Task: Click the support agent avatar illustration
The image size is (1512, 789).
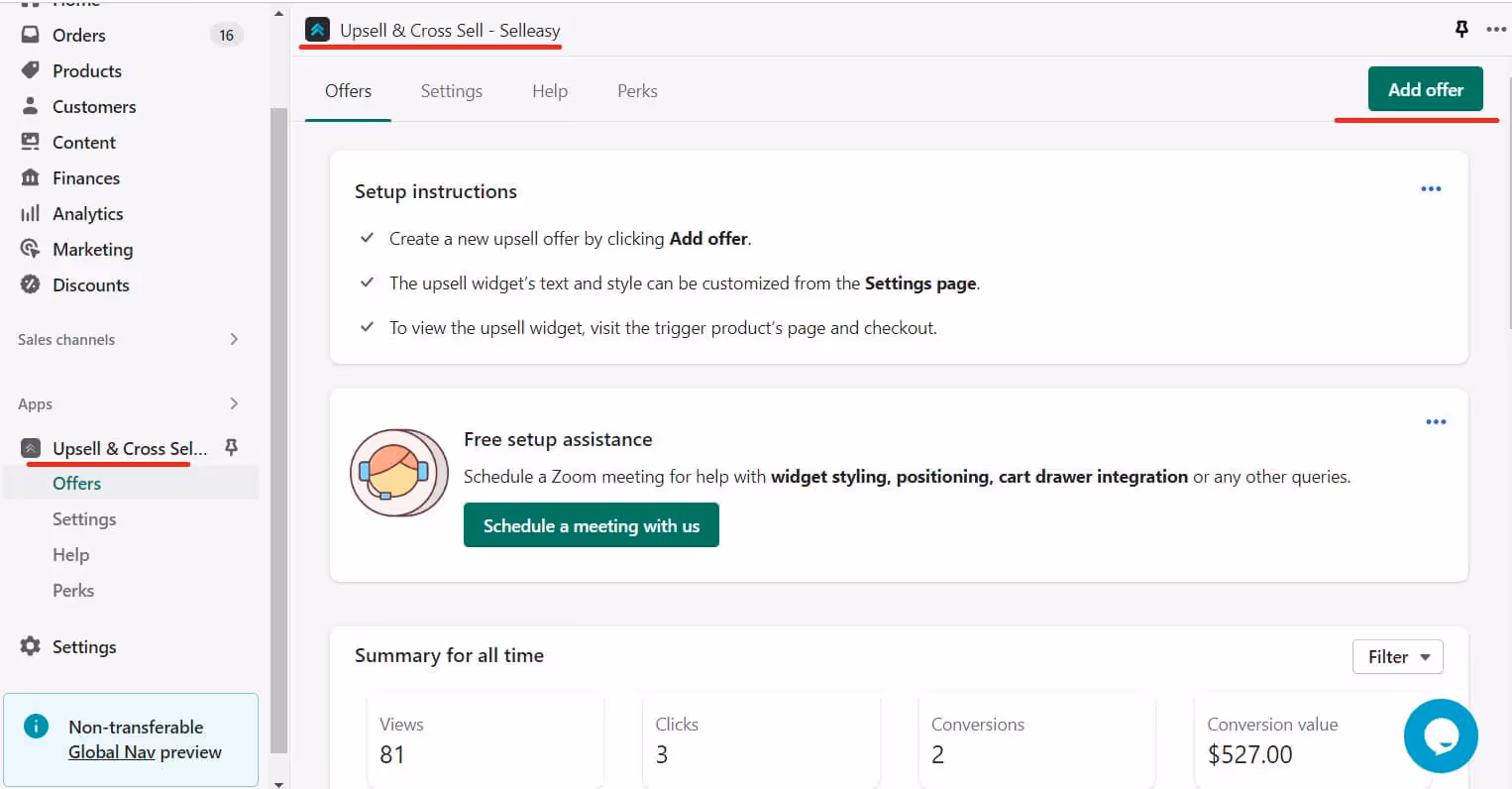Action: (399, 473)
